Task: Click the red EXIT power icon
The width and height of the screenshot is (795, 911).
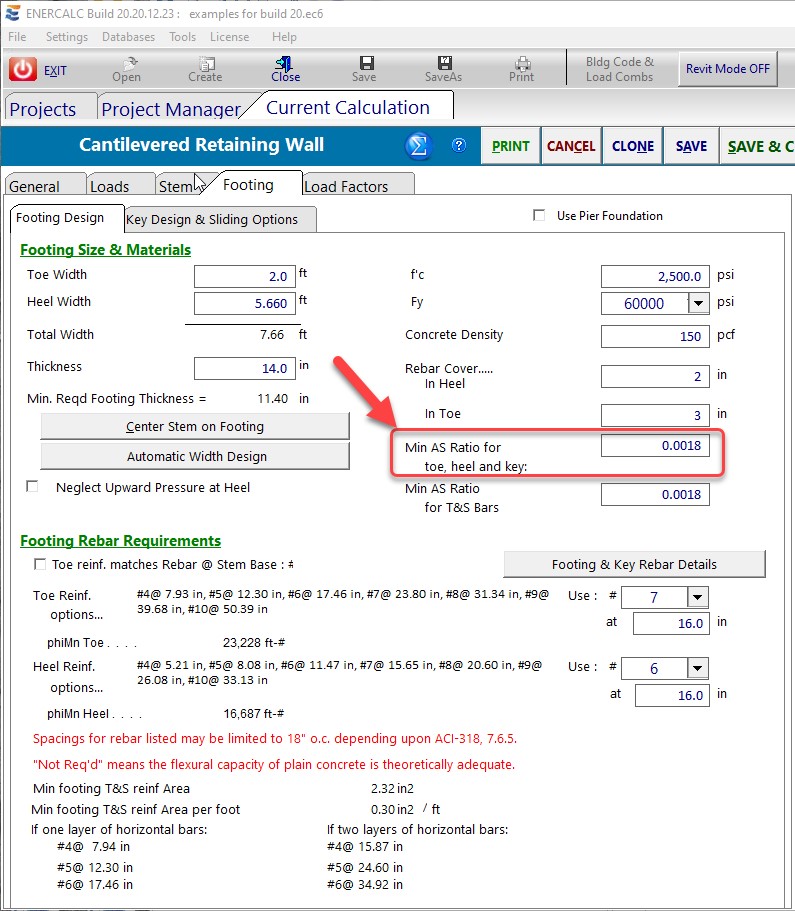Action: pyautogui.click(x=23, y=69)
